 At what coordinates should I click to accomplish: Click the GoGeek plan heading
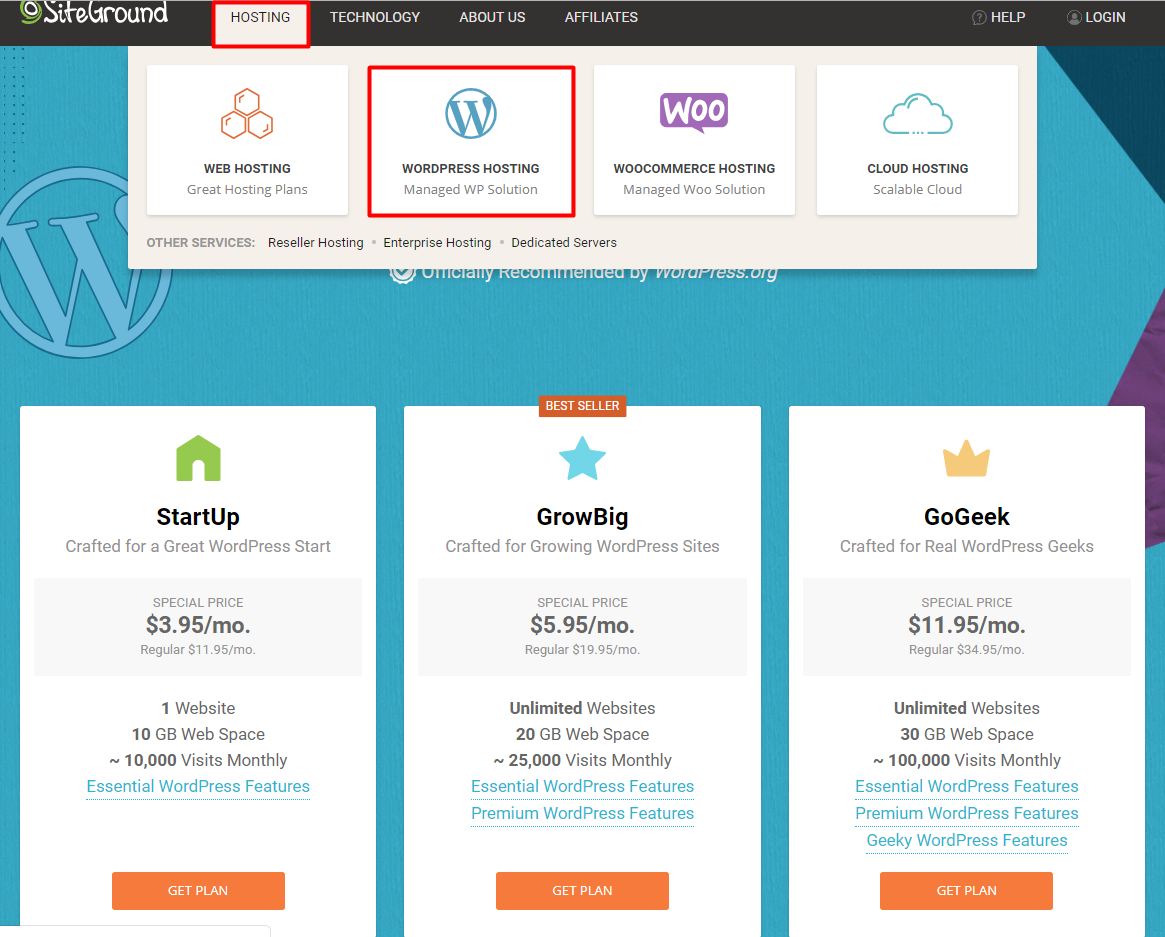(x=967, y=516)
